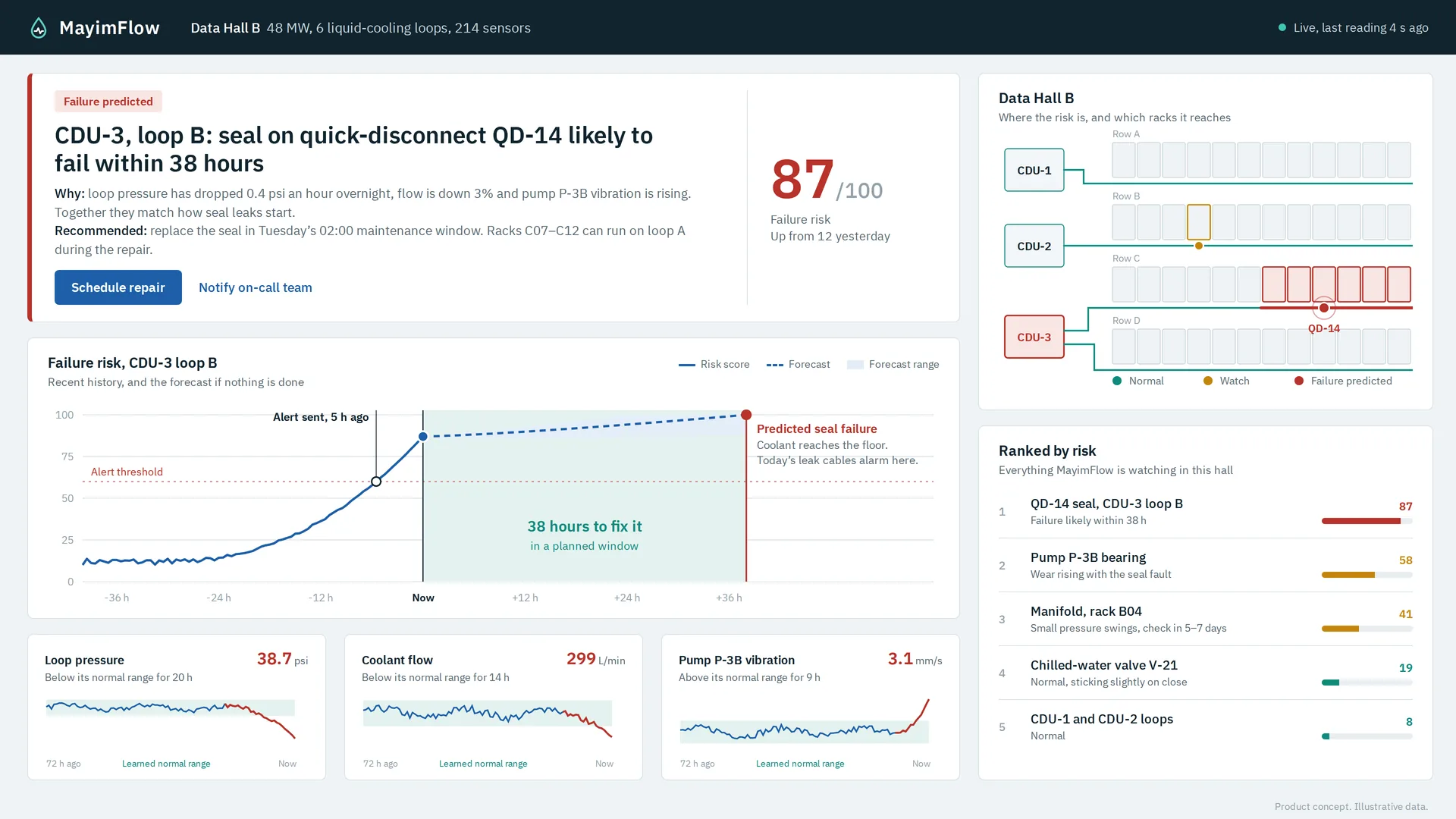Click the amber watch-status rack in Row B
This screenshot has width=1456, height=819.
click(1198, 222)
